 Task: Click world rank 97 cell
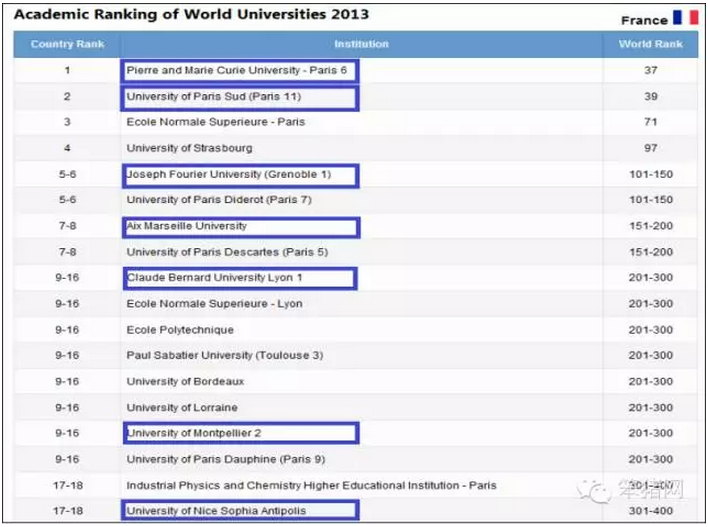pyautogui.click(x=651, y=148)
